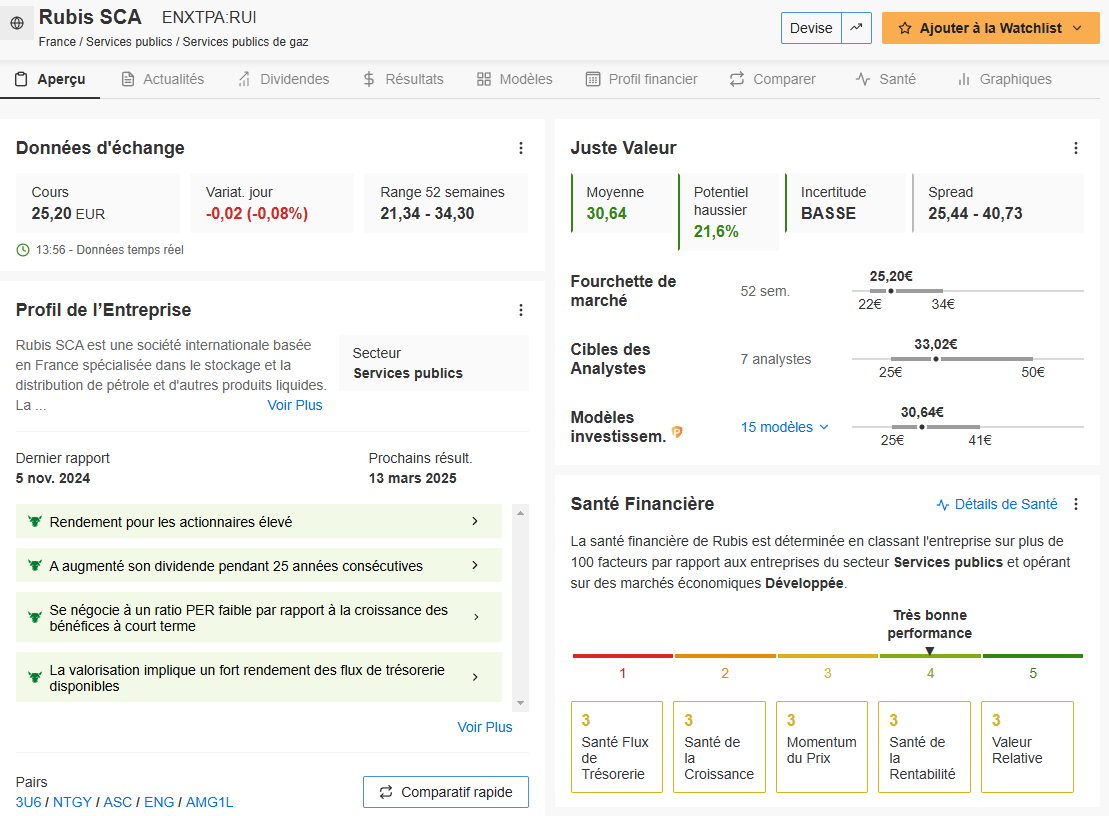Switch to the Aperçu tab

pyautogui.click(x=50, y=79)
